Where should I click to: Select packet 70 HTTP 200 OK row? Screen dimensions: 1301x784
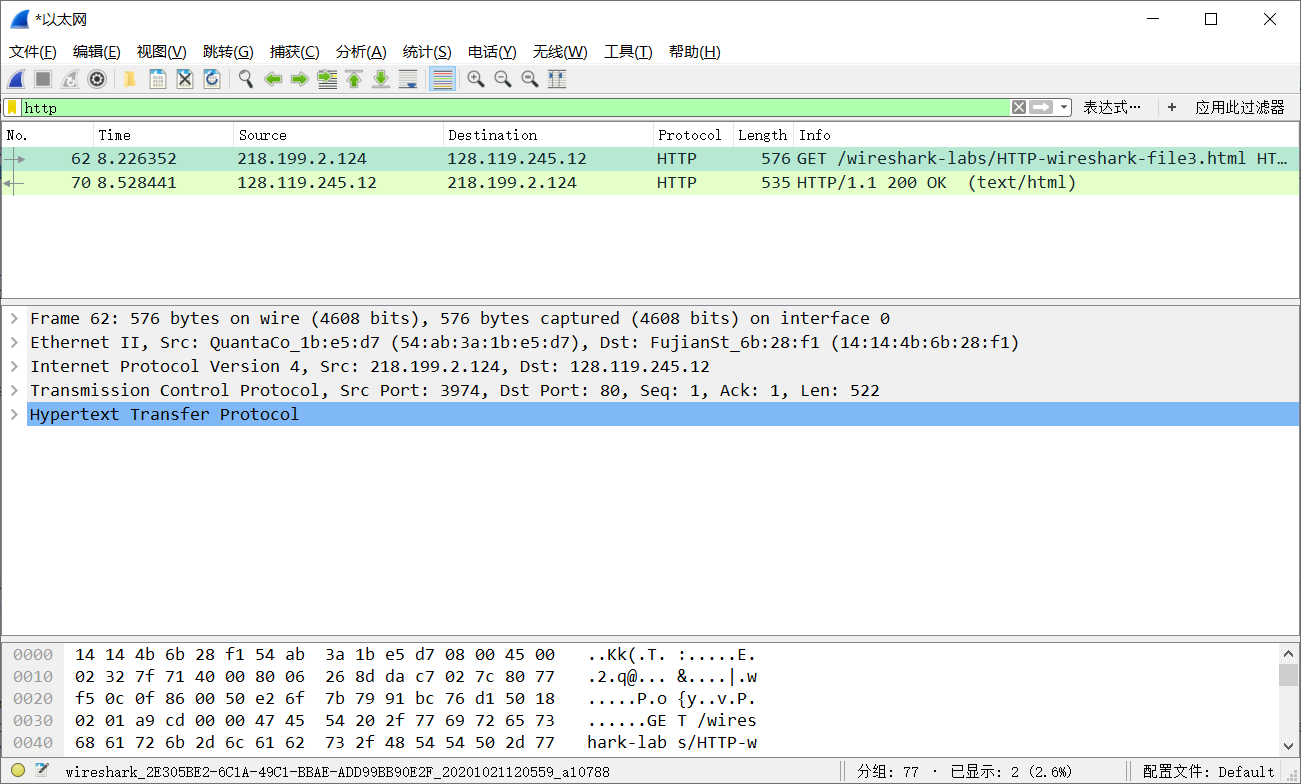coord(650,182)
